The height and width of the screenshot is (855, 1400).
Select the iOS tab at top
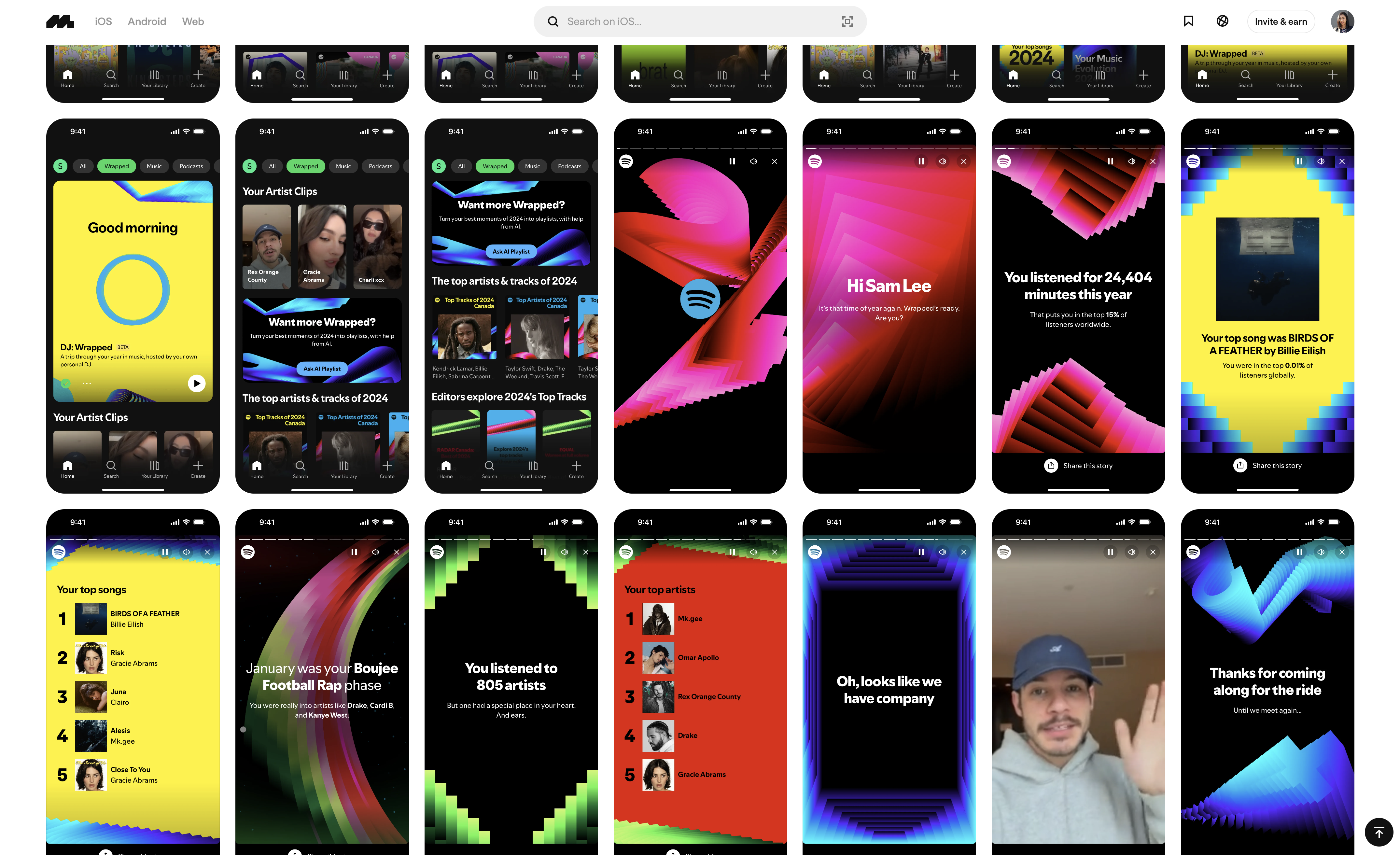(103, 21)
